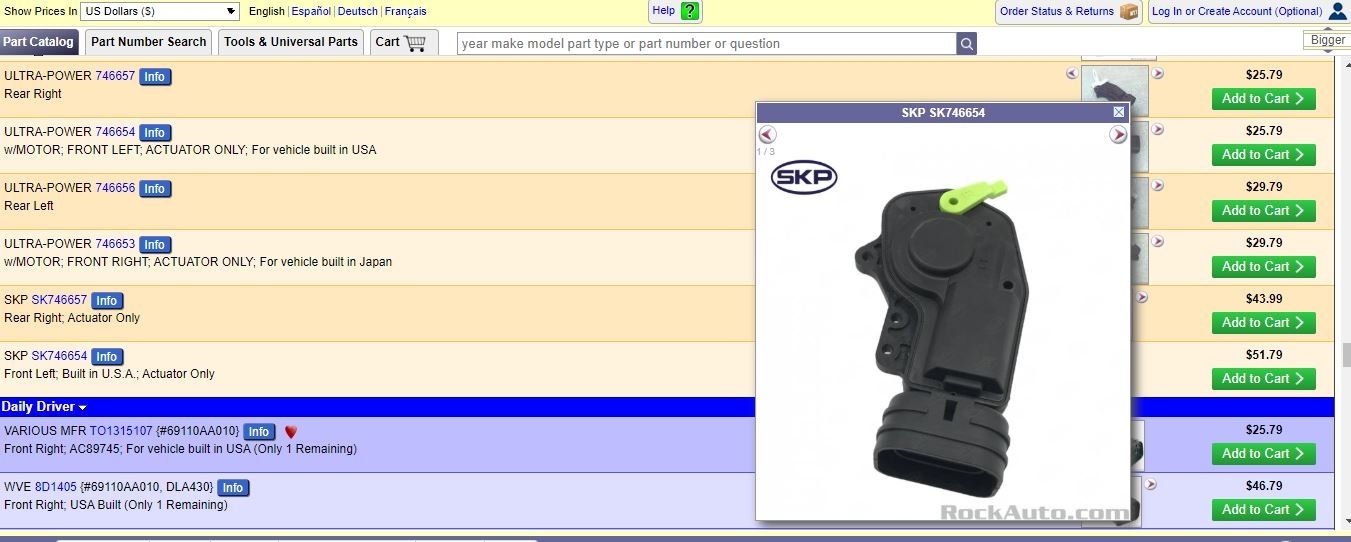Open part number link 8D1405
This screenshot has width=1351, height=542.
(56, 487)
